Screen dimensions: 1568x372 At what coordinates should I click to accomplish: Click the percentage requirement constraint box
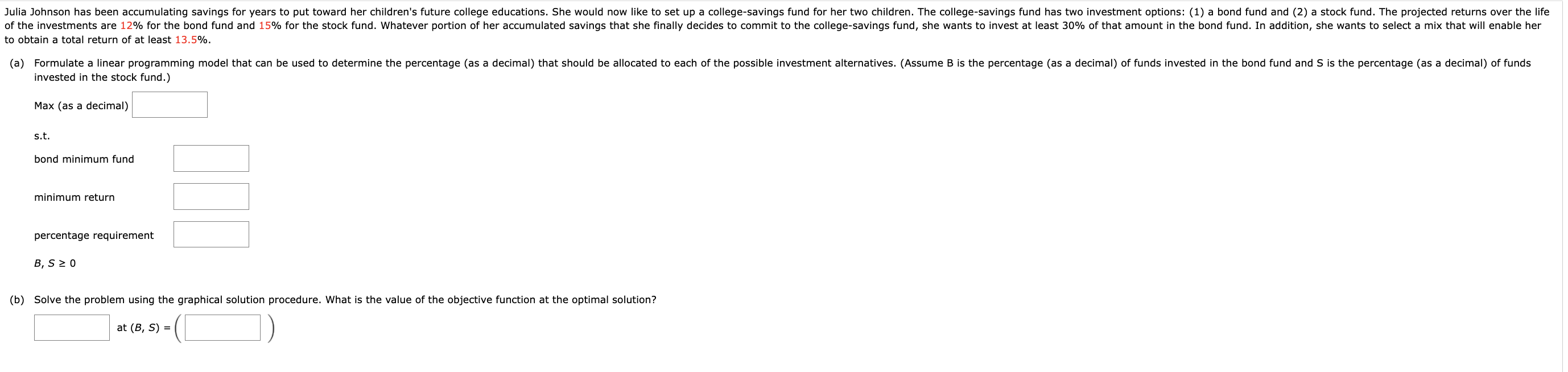tap(211, 234)
